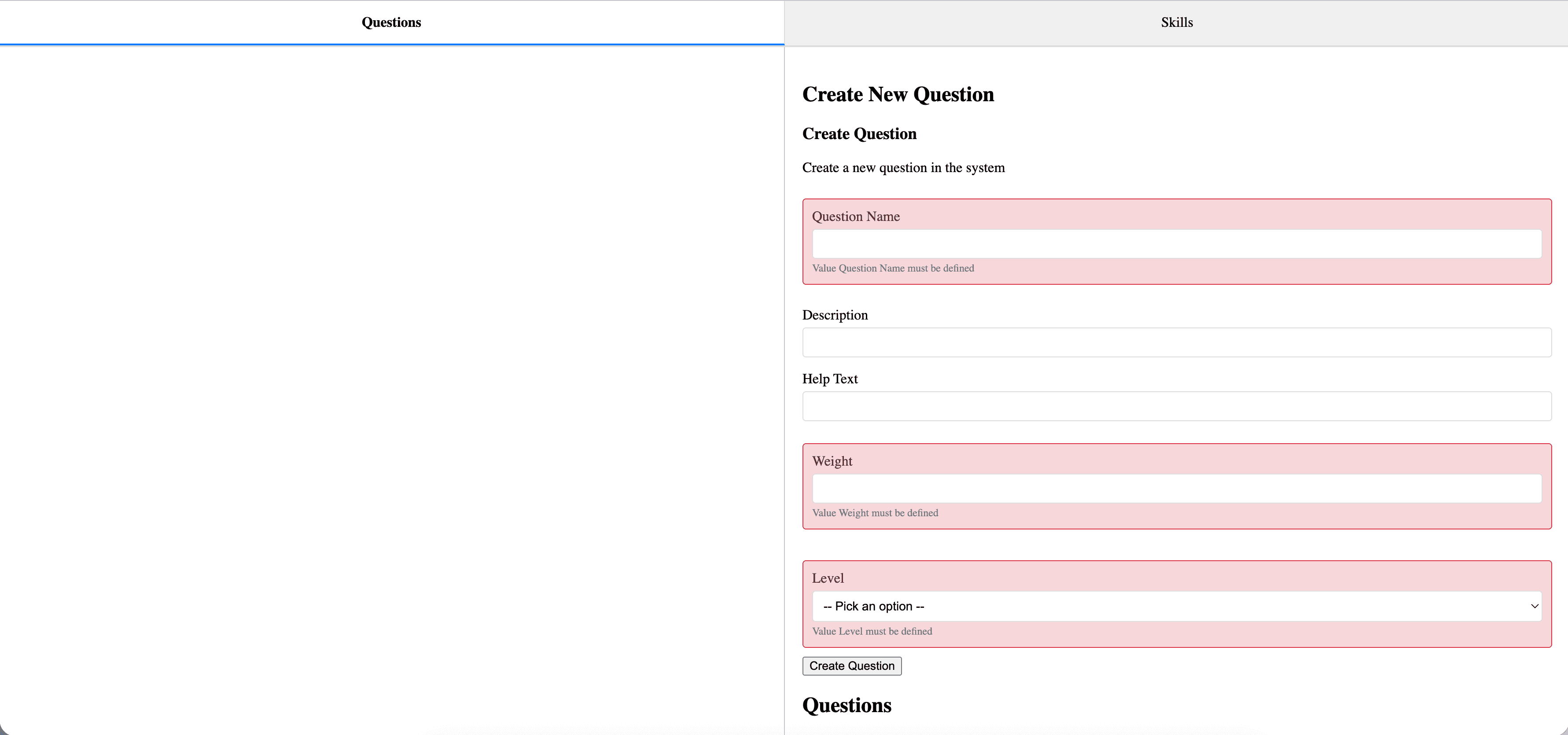Switch to the Skills tab

pos(1176,22)
